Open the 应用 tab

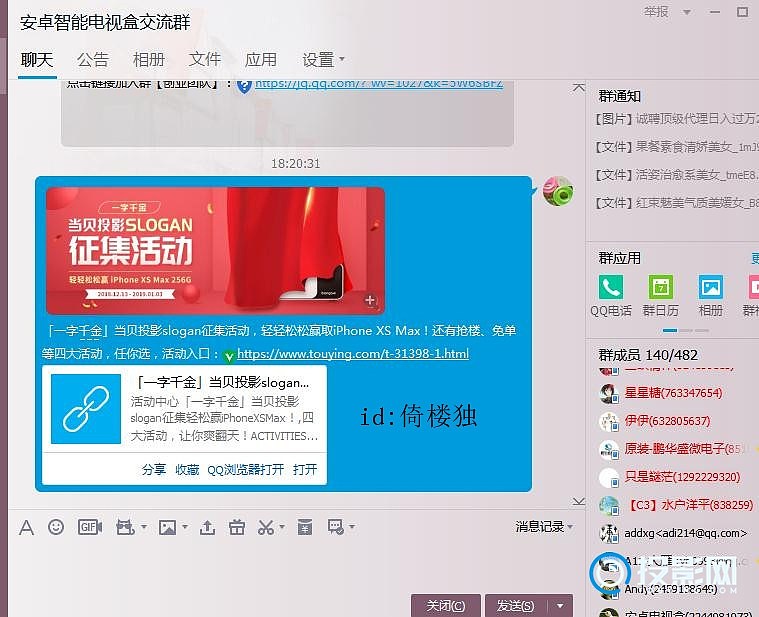[261, 60]
